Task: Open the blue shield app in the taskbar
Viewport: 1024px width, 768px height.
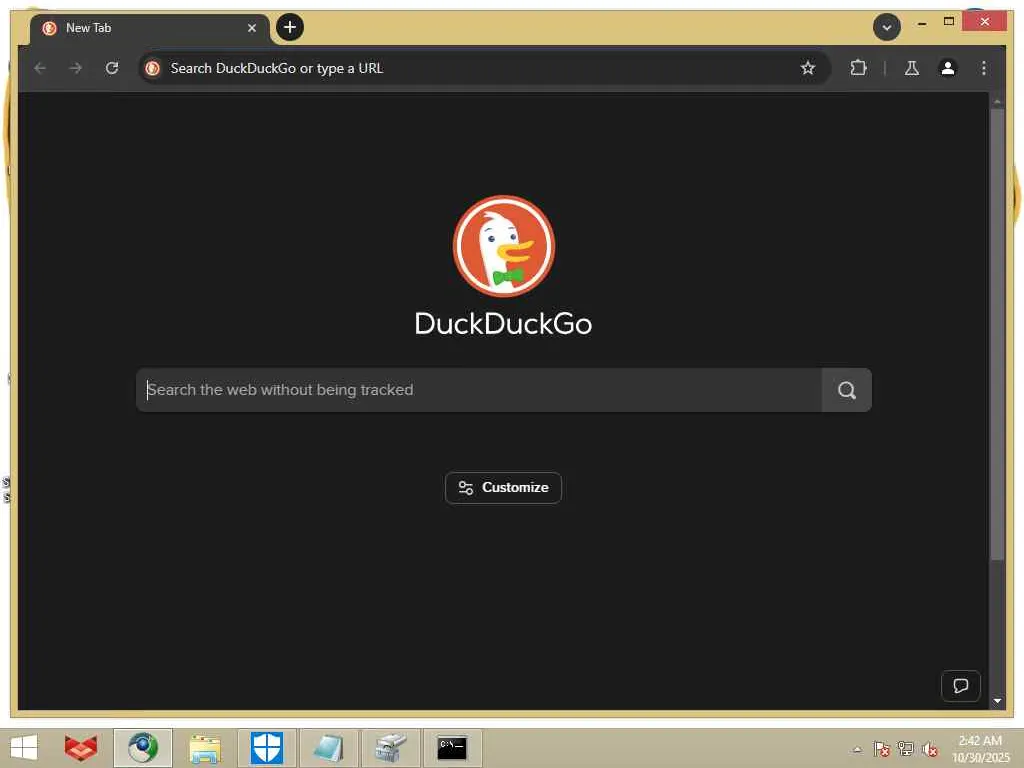Action: 267,748
